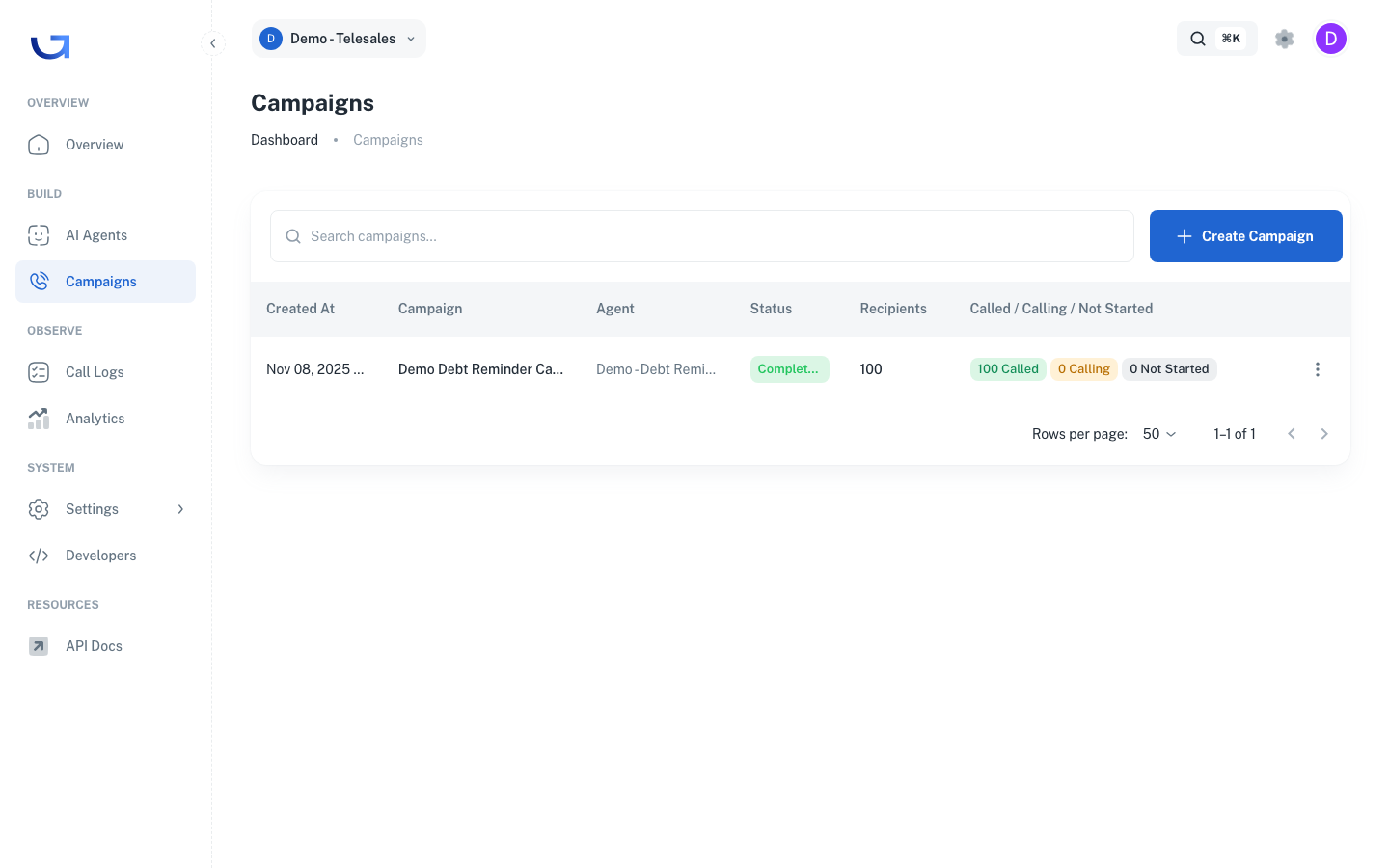Click the Developers code brackets icon
The image size is (1389, 868).
pos(39,556)
